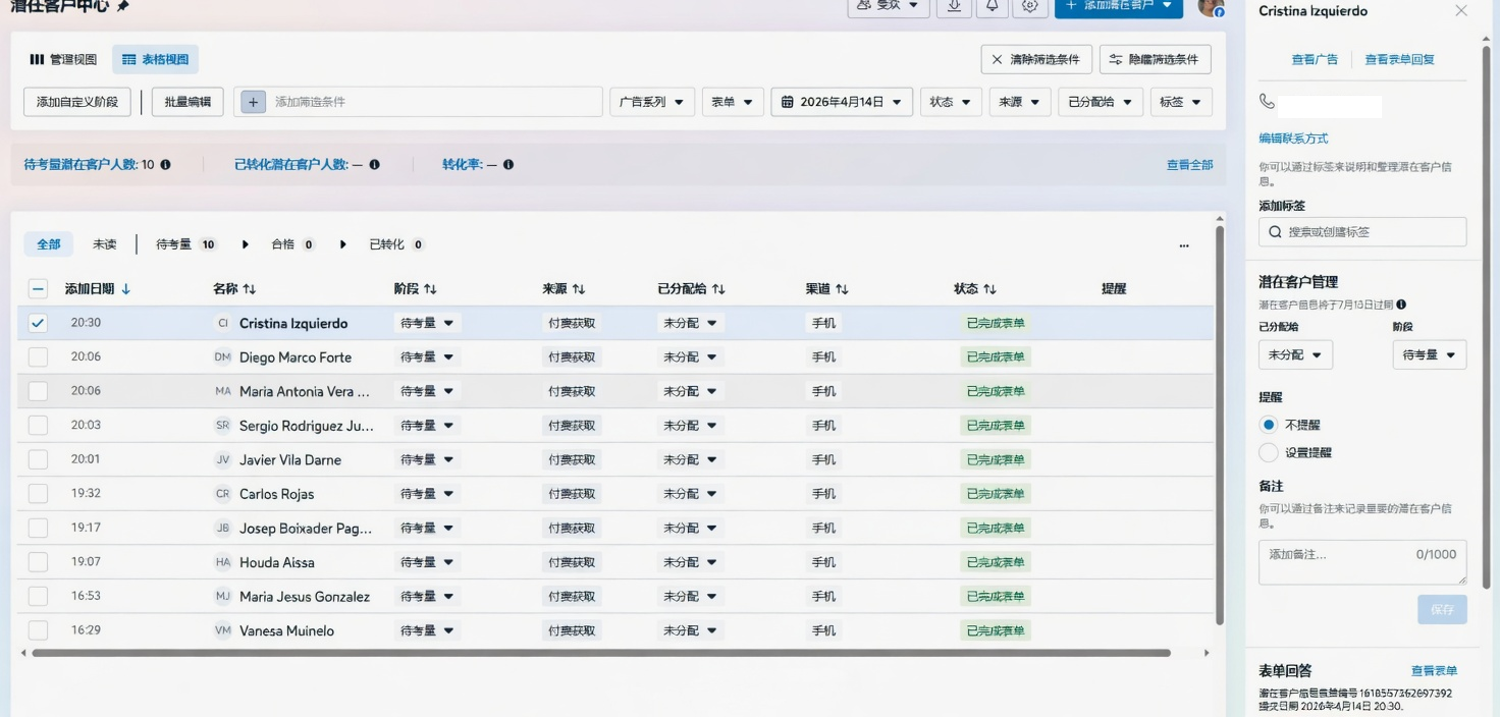Click the 清除筛选条件 button
Screen dimensions: 1500x717
coord(1037,59)
